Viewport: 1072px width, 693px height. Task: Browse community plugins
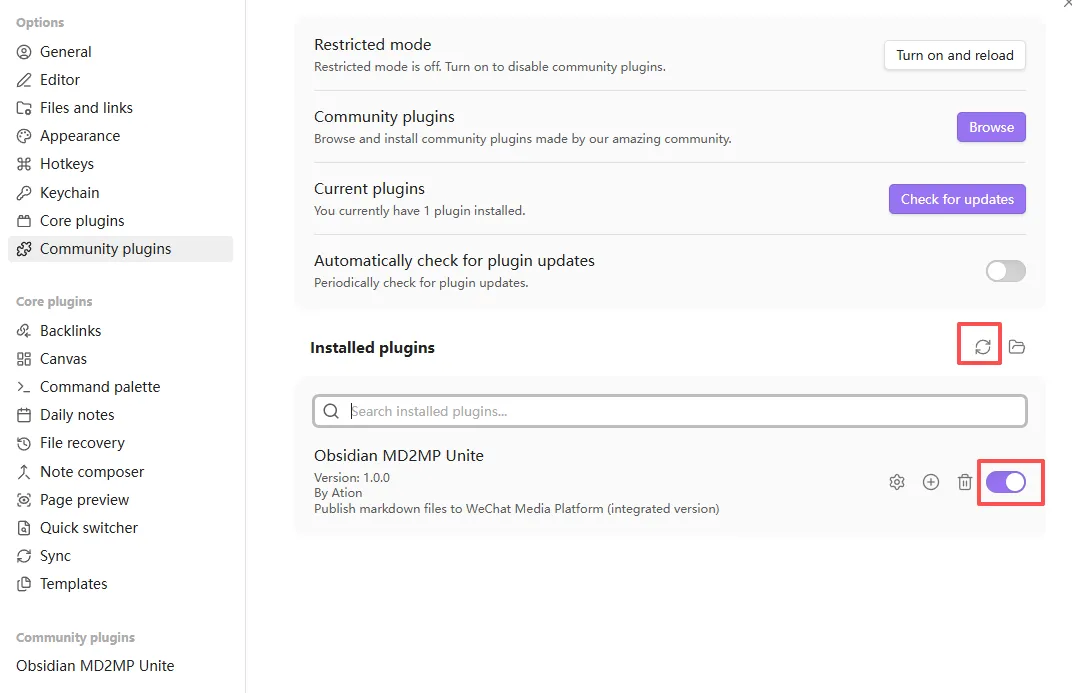pyautogui.click(x=991, y=127)
